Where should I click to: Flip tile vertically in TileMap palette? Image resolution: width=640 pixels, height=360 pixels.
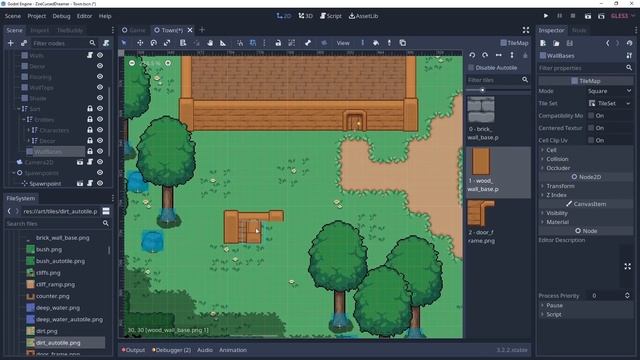click(512, 55)
